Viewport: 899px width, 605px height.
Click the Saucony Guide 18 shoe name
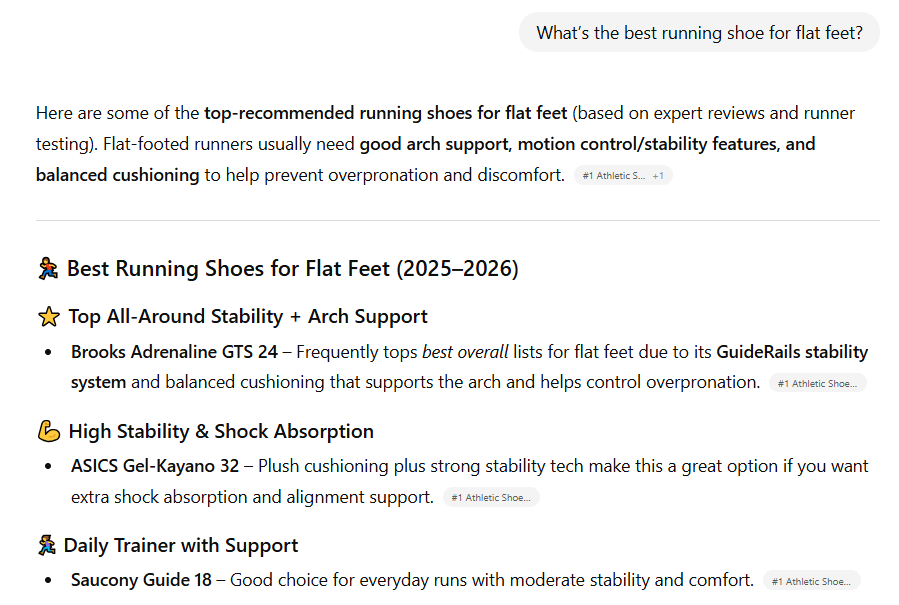point(140,579)
